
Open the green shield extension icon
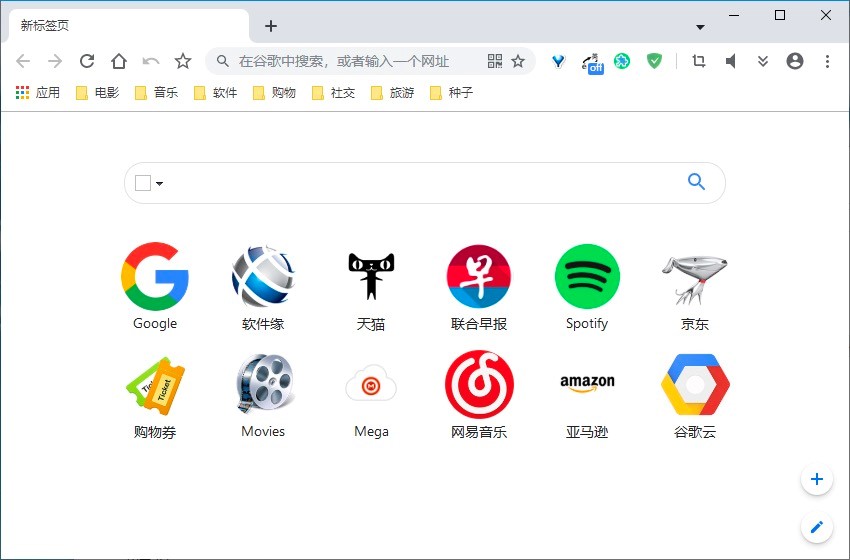click(x=654, y=61)
